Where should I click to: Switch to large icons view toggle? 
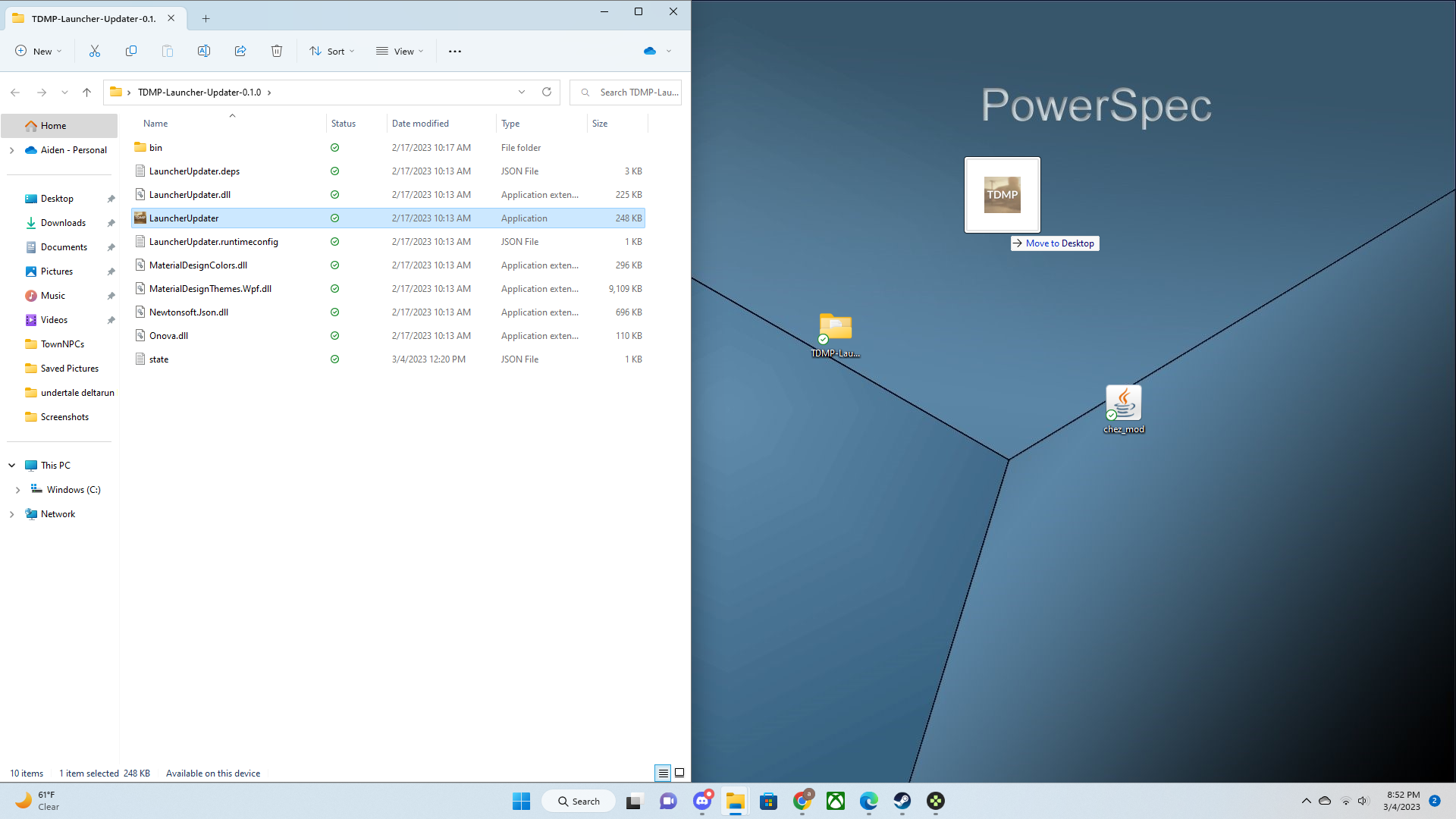679,773
